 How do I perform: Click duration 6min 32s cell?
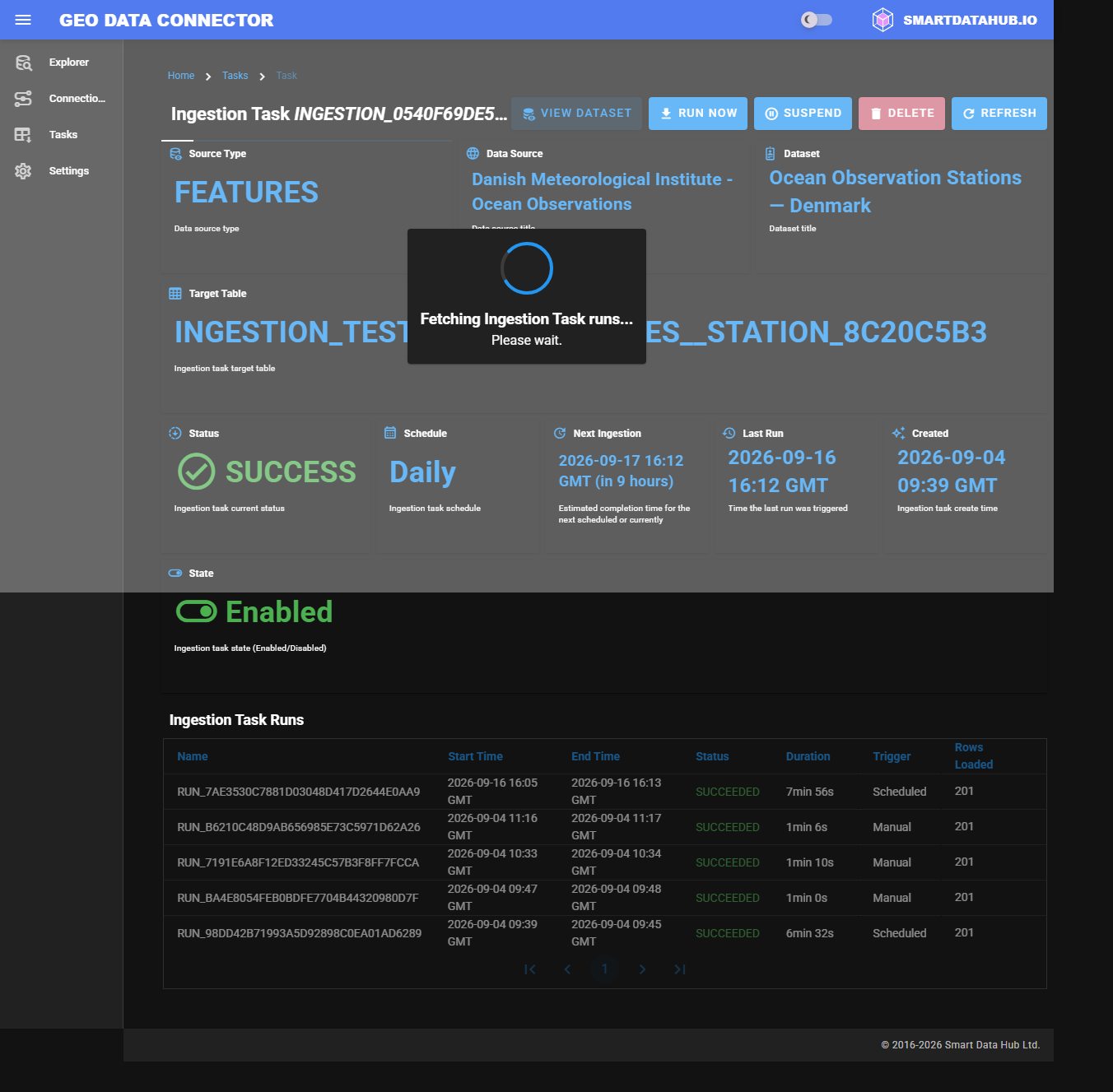[809, 933]
